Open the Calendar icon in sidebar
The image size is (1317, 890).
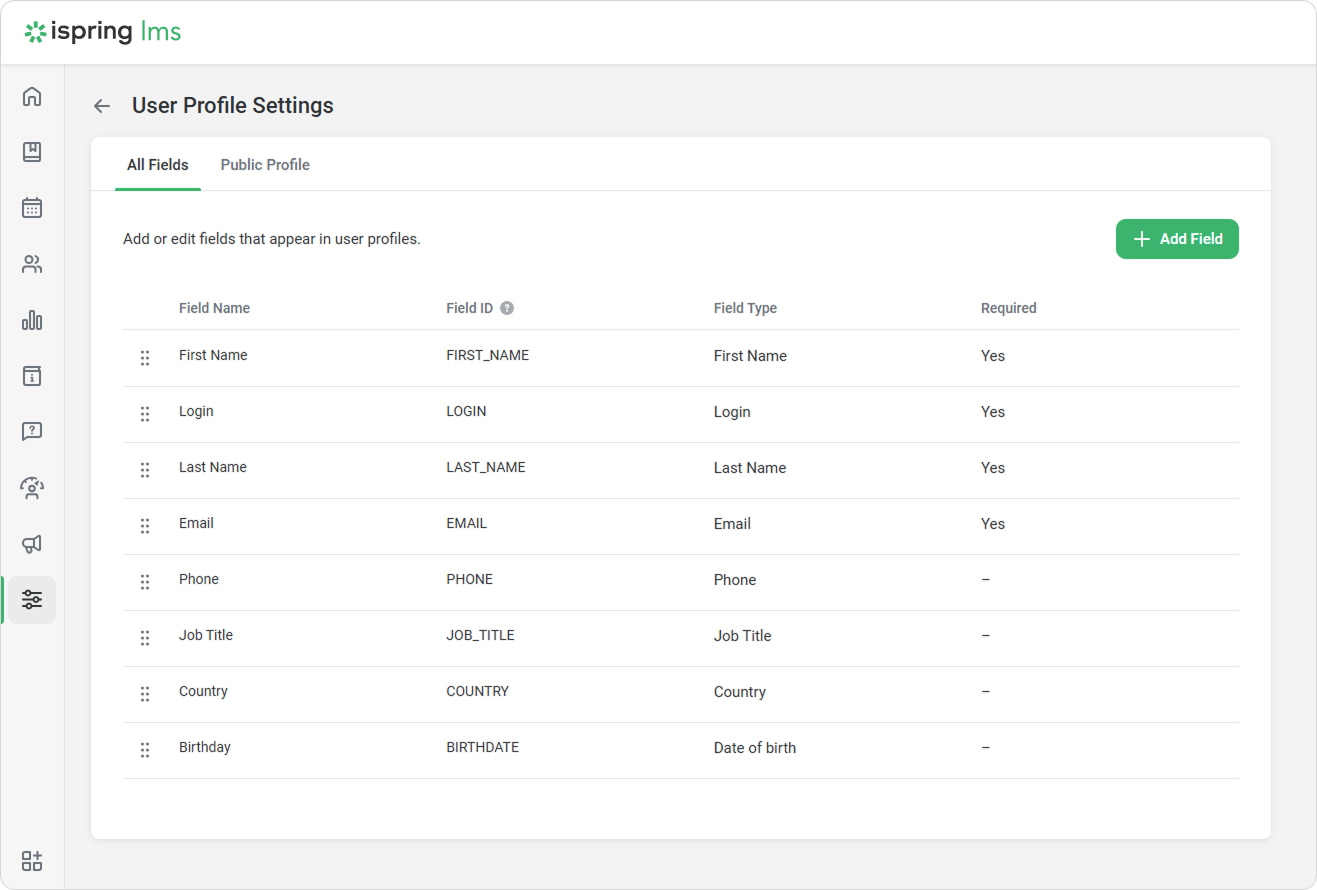tap(32, 208)
